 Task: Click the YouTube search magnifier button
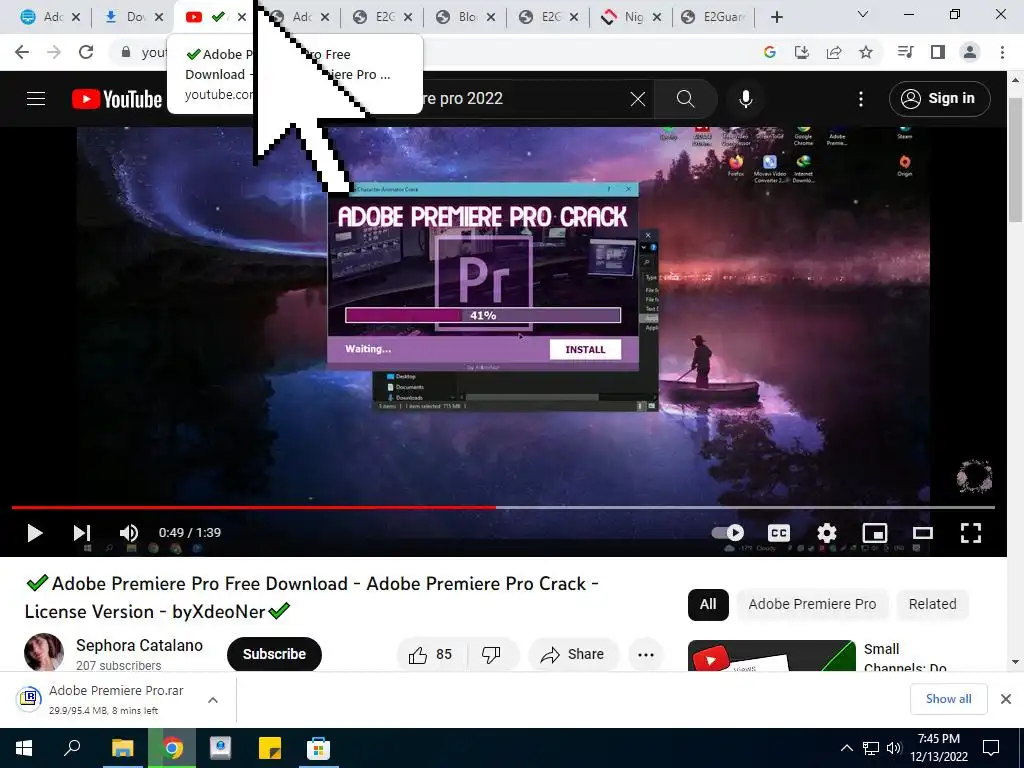(x=685, y=99)
